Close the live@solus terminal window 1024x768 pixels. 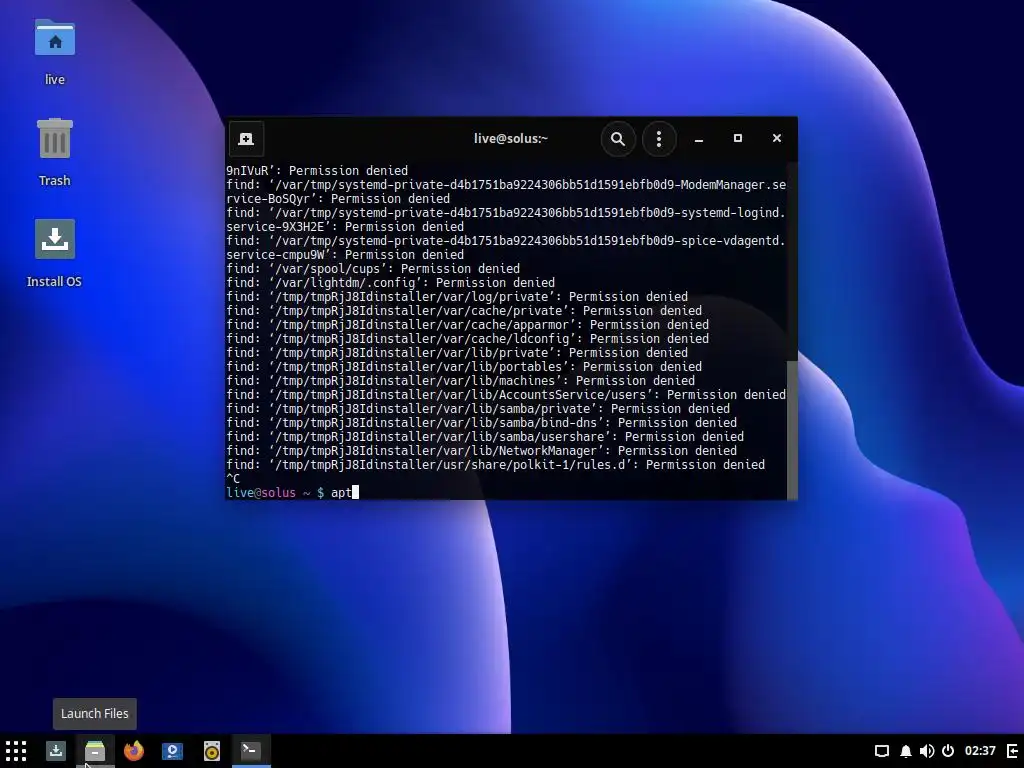click(776, 138)
